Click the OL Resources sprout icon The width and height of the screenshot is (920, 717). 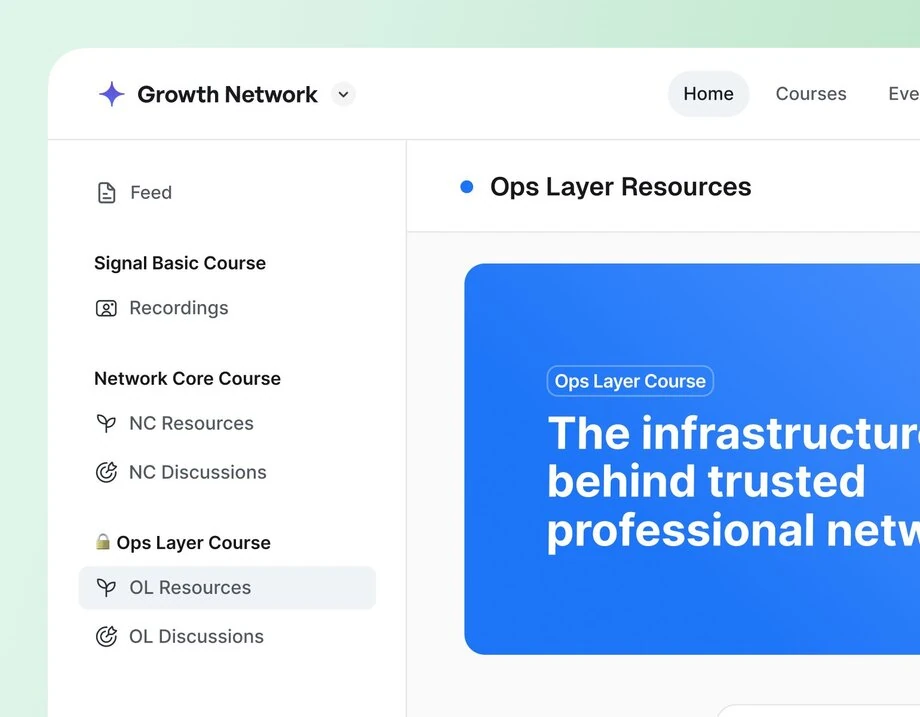(x=106, y=587)
